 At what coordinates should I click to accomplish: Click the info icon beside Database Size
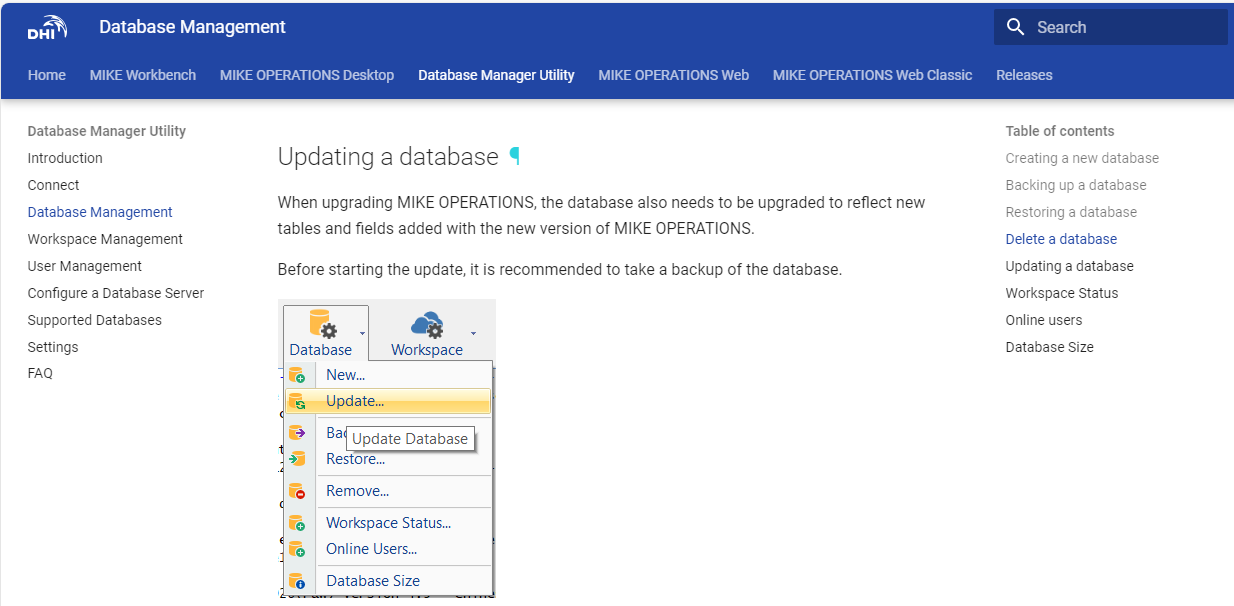click(x=297, y=581)
